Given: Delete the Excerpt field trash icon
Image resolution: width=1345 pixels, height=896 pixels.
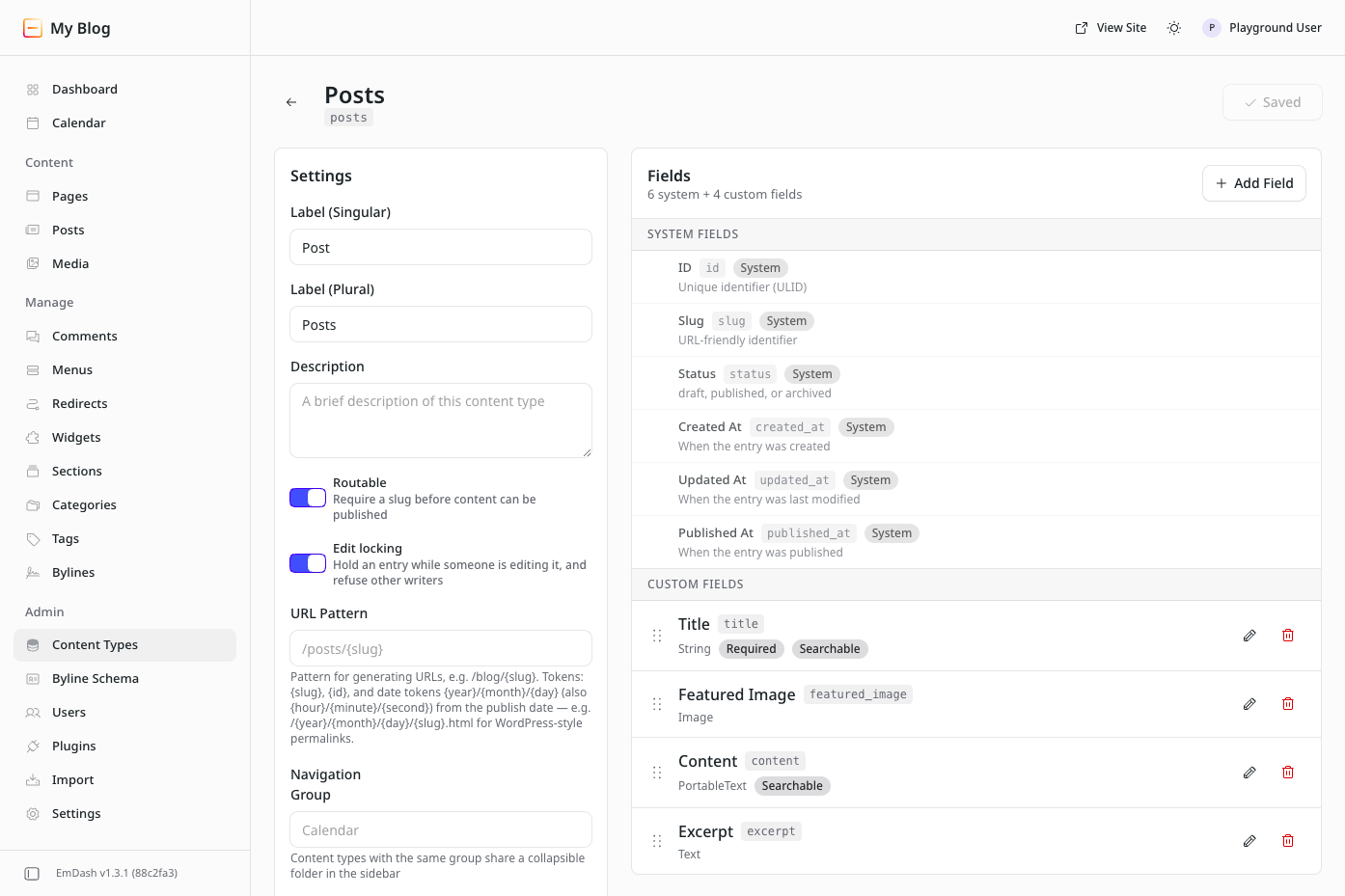Looking at the screenshot, I should [x=1288, y=841].
